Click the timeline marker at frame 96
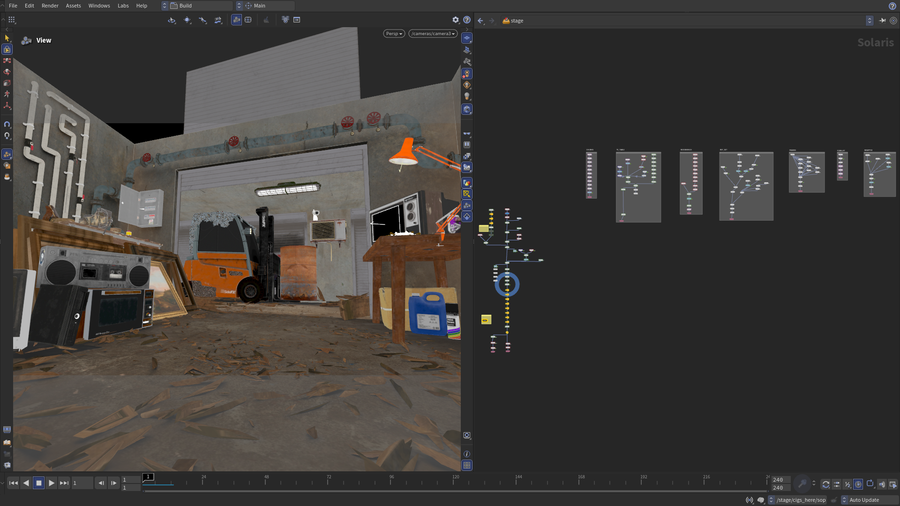The image size is (900, 506). click(x=391, y=479)
